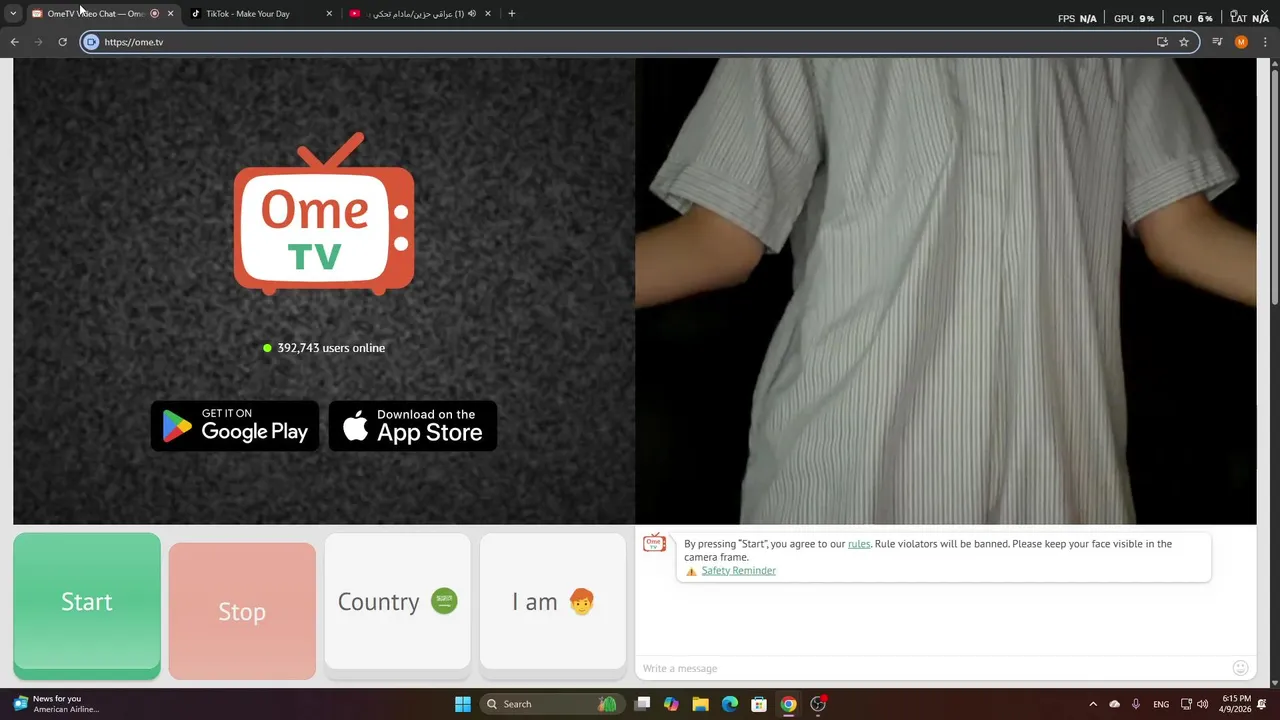Close the TikTok tab
This screenshot has width=1280, height=720.
click(x=329, y=14)
